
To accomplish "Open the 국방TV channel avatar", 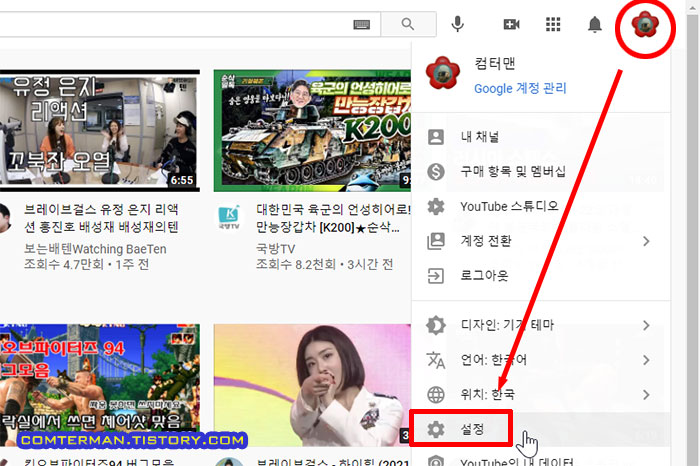I will click(x=229, y=217).
